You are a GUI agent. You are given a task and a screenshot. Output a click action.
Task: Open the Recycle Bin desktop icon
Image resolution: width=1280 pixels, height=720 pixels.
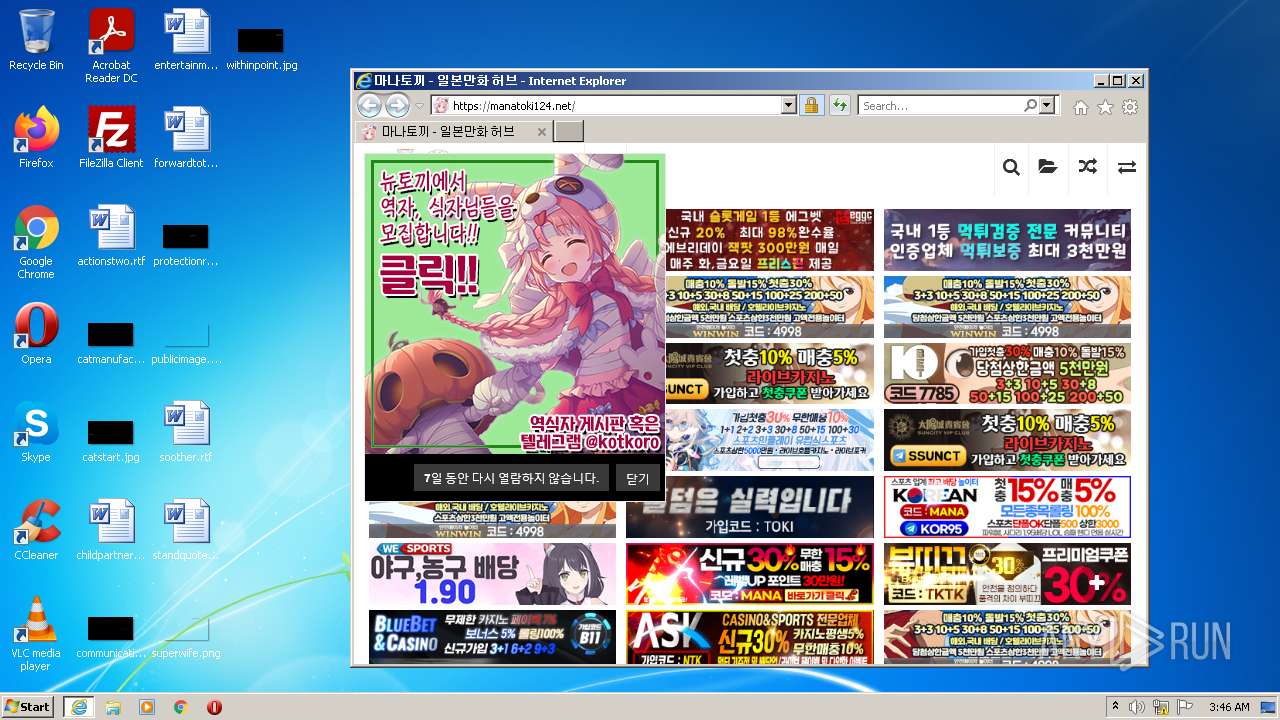36,40
